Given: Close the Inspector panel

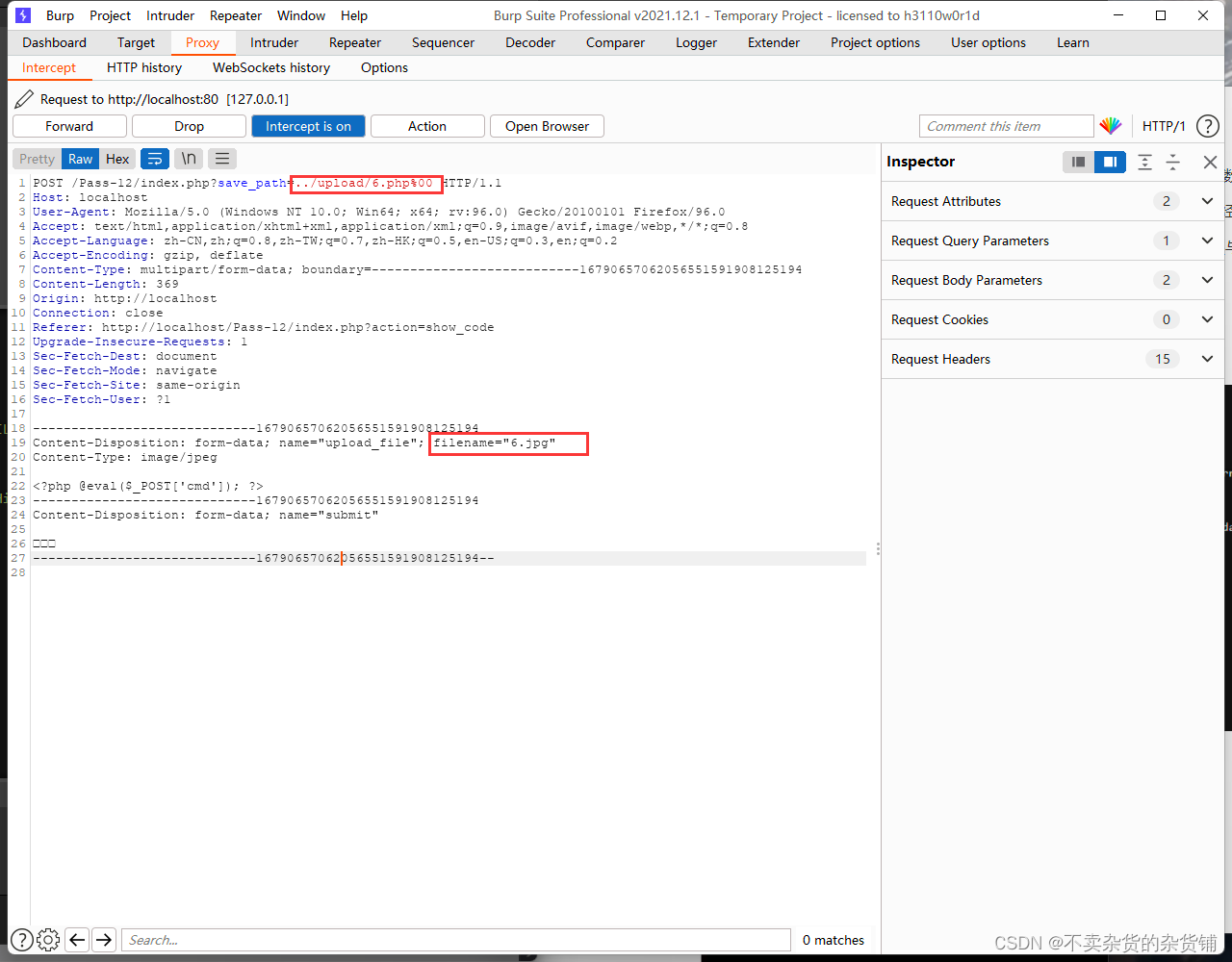Looking at the screenshot, I should click(x=1210, y=162).
